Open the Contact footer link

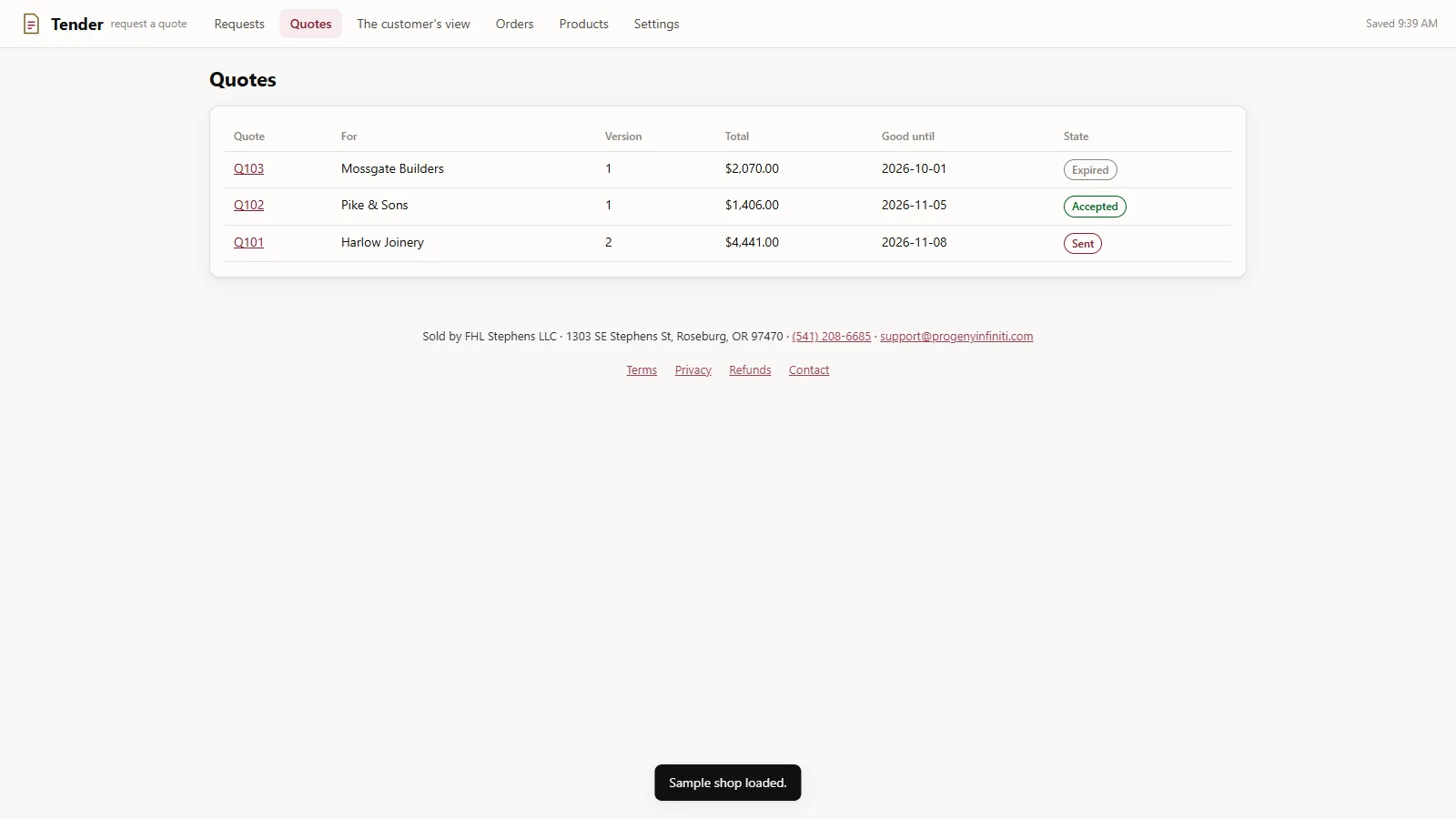point(809,369)
